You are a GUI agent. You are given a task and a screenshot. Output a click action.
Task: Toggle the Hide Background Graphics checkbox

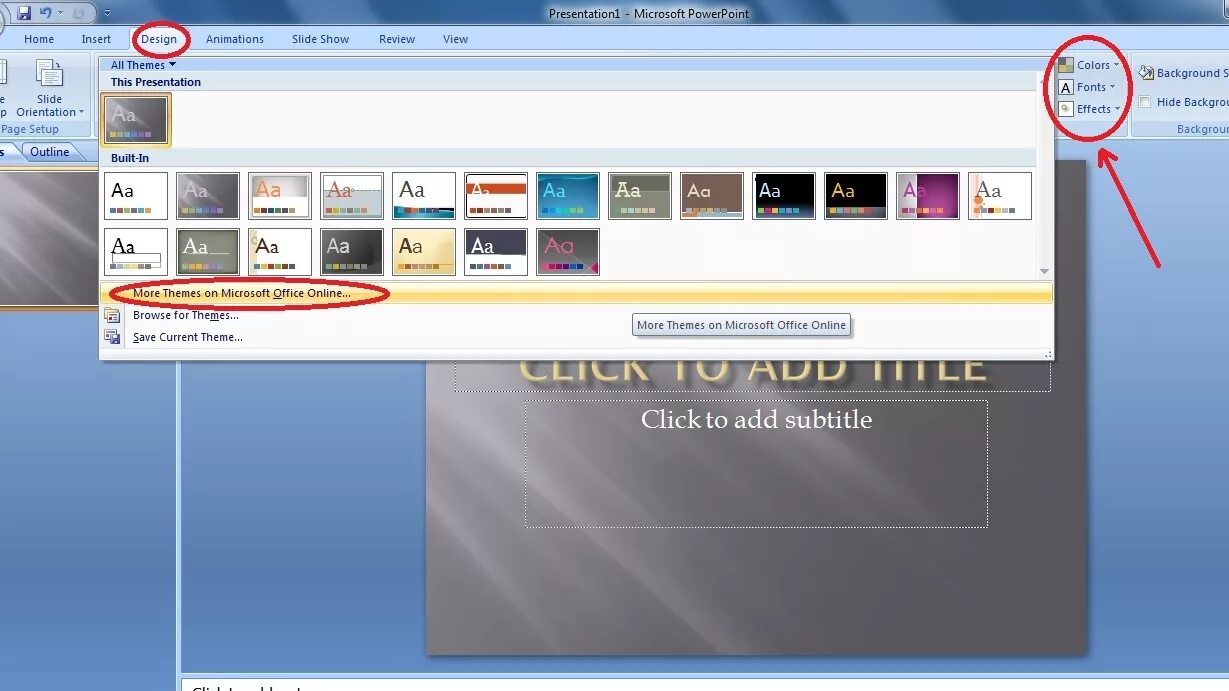(x=1145, y=102)
